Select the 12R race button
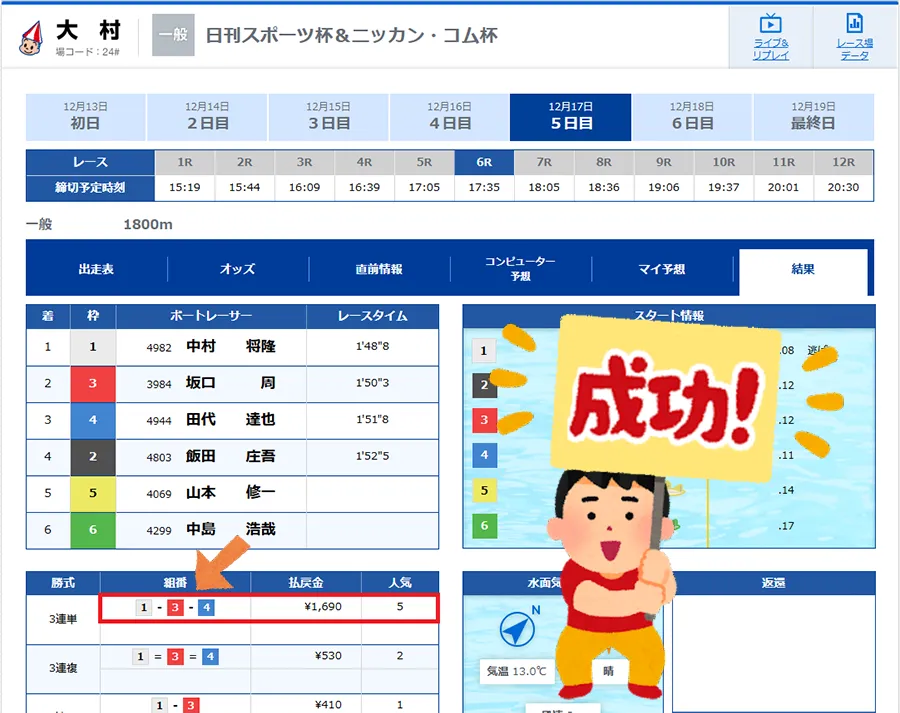This screenshot has width=900, height=713. click(843, 162)
